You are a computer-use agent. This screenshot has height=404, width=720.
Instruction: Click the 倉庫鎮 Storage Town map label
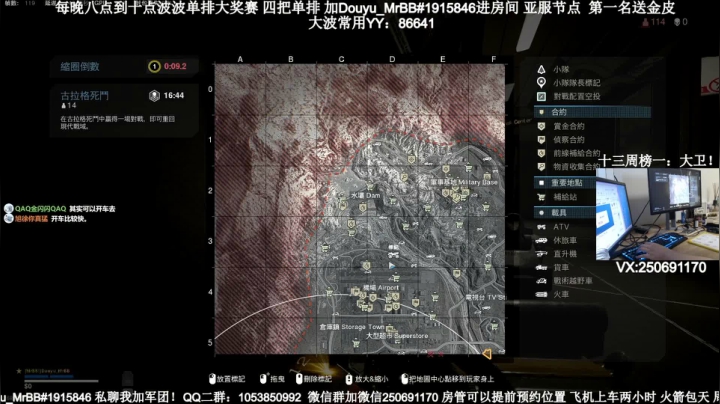pos(352,327)
